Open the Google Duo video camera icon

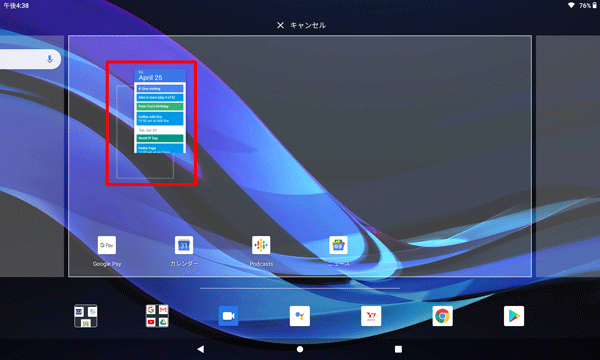tap(228, 316)
